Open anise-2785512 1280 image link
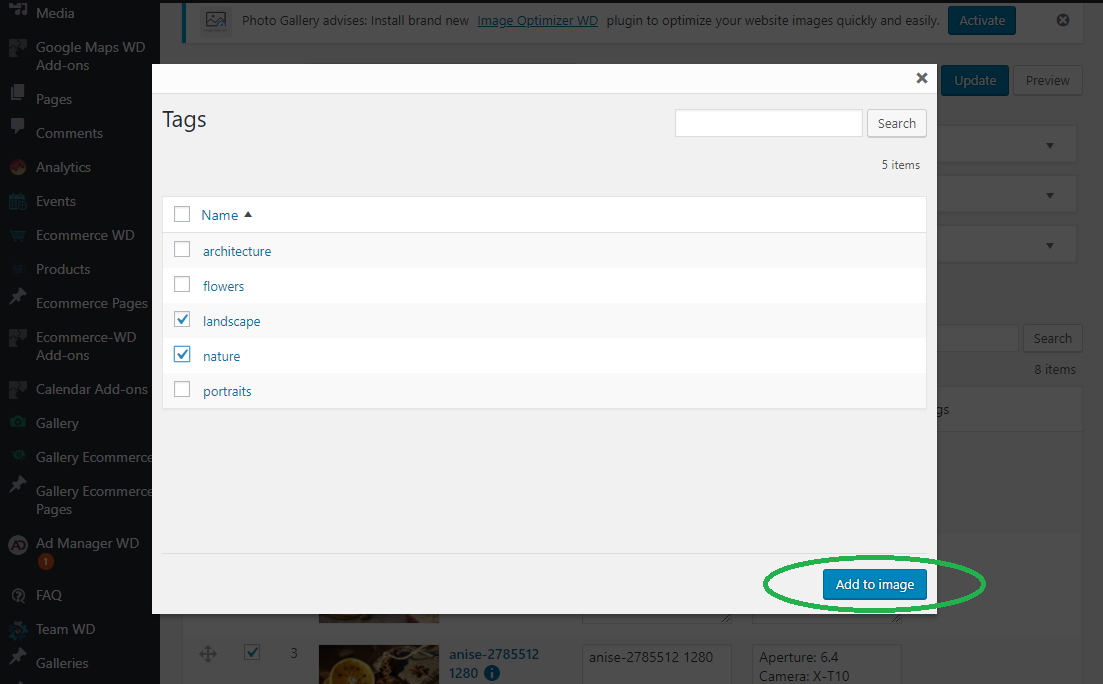Viewport: 1103px width, 684px height. tap(494, 664)
